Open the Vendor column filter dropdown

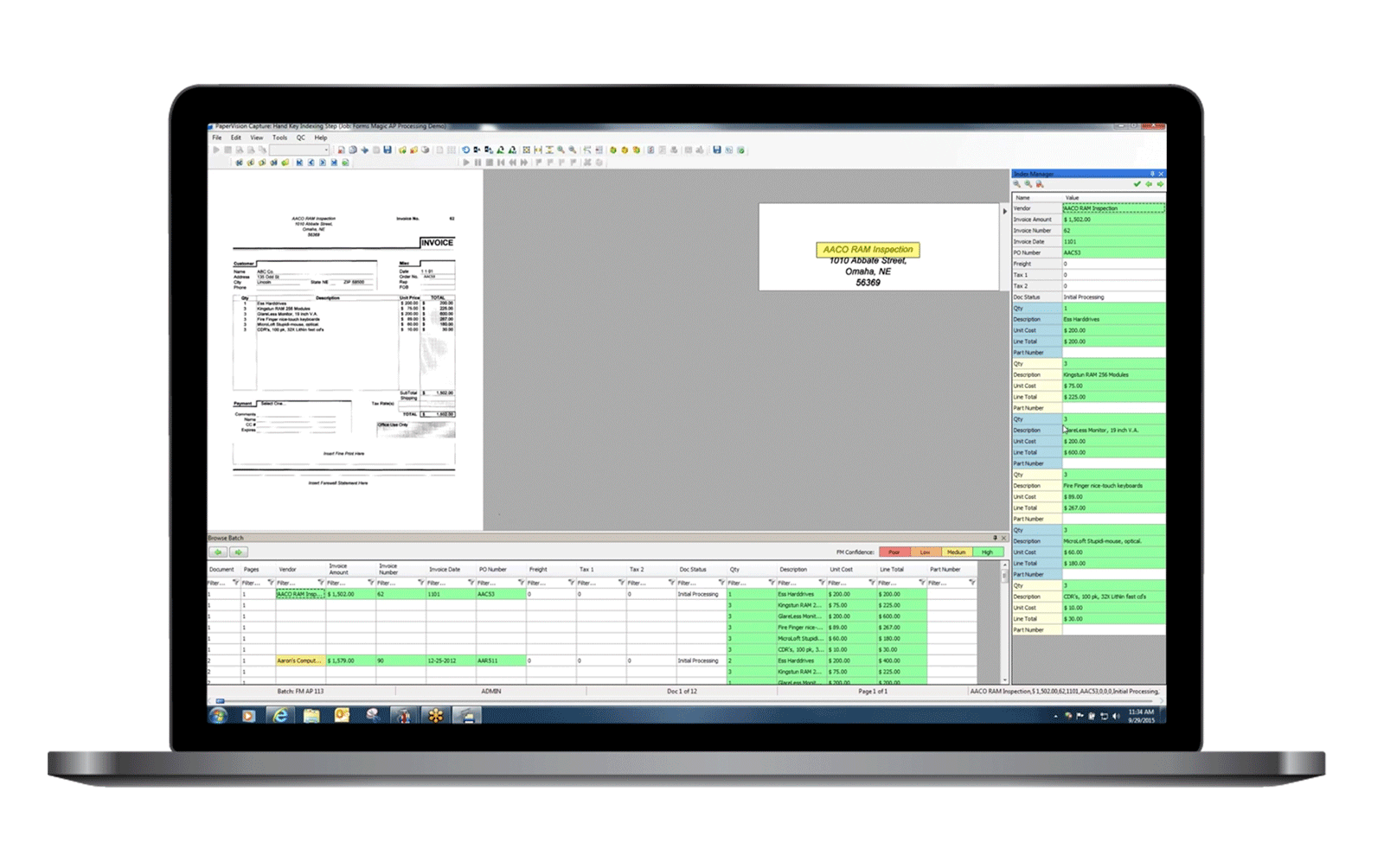pos(321,583)
